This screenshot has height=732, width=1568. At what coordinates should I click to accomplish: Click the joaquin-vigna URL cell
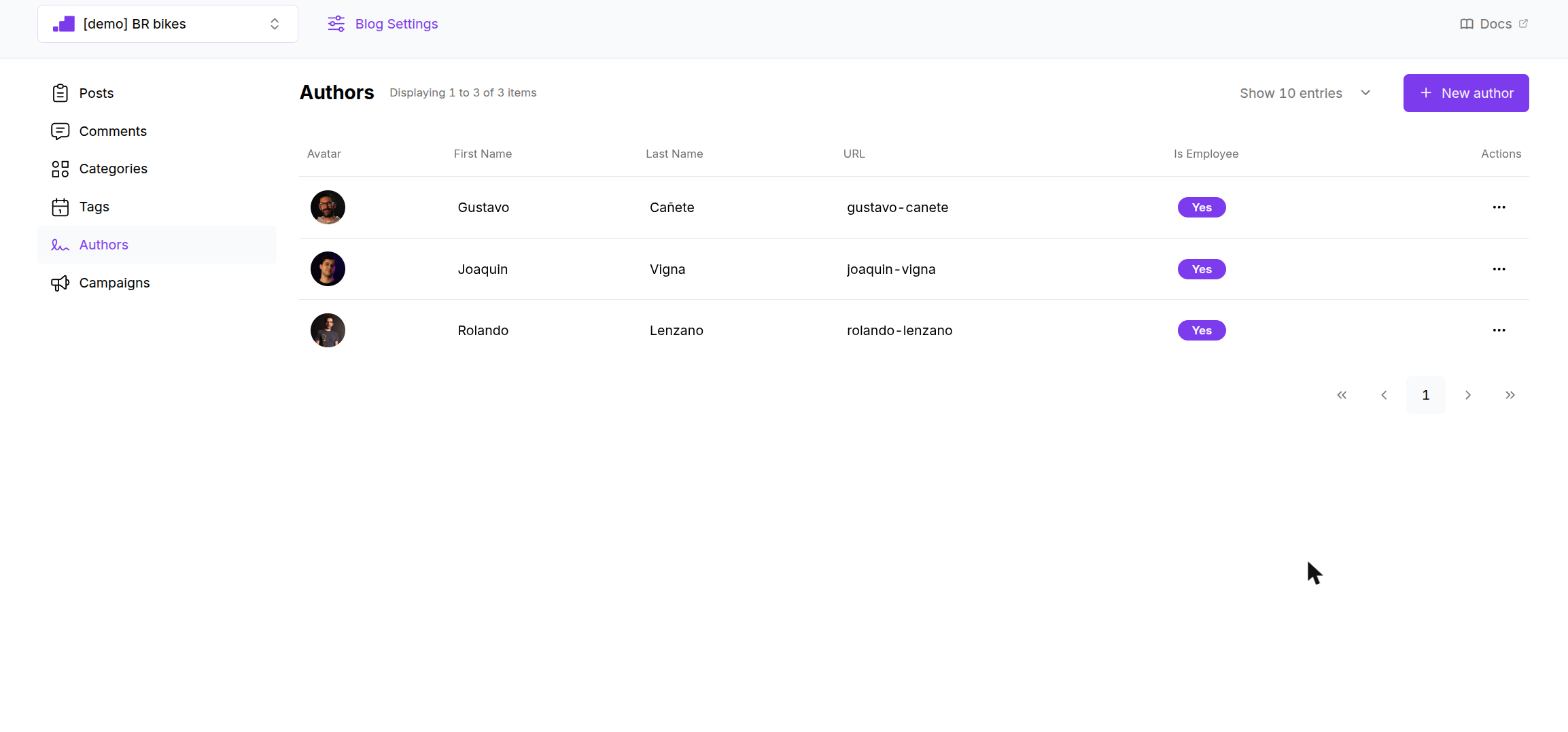pos(891,269)
